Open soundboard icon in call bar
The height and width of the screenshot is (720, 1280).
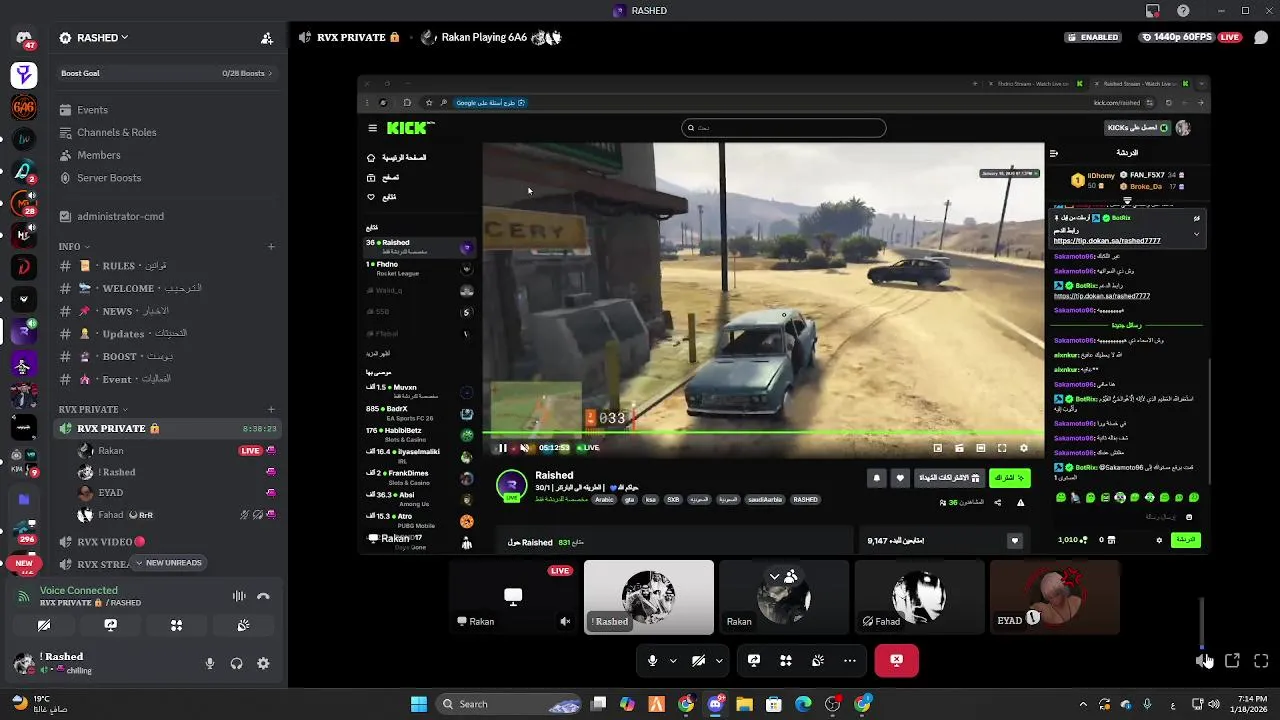818,660
